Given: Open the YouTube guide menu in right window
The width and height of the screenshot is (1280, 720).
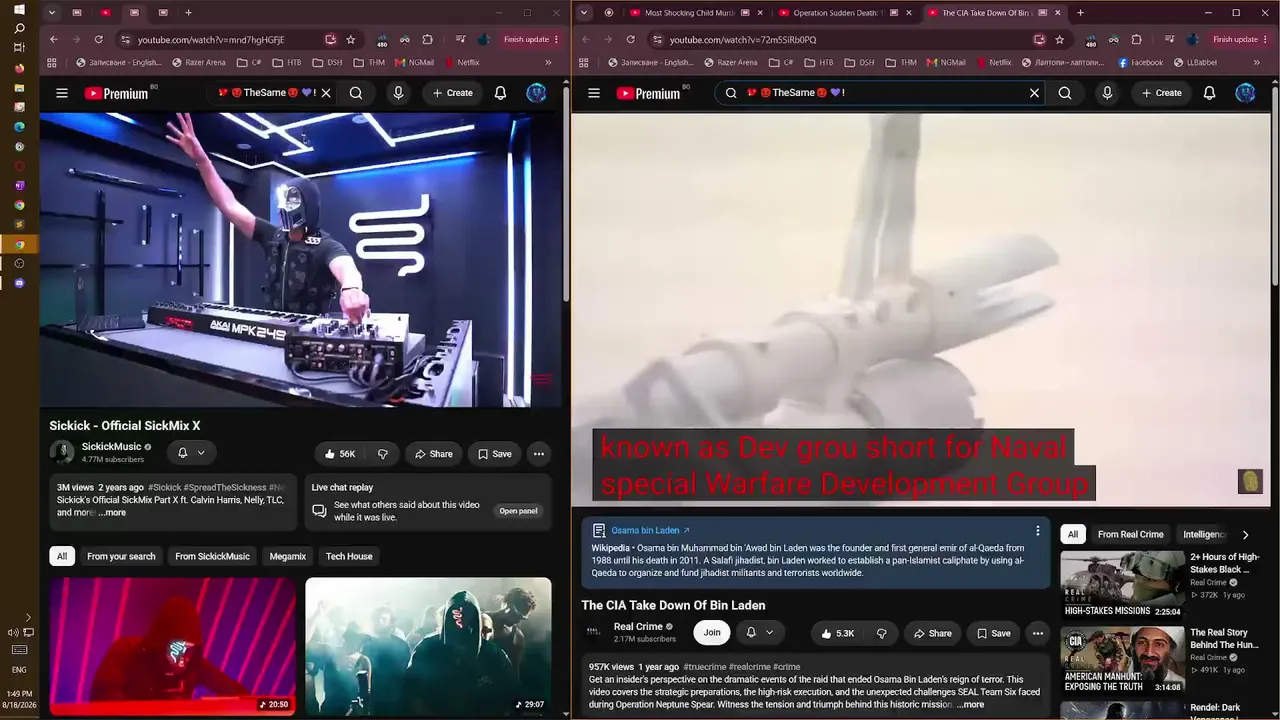Looking at the screenshot, I should (x=594, y=93).
